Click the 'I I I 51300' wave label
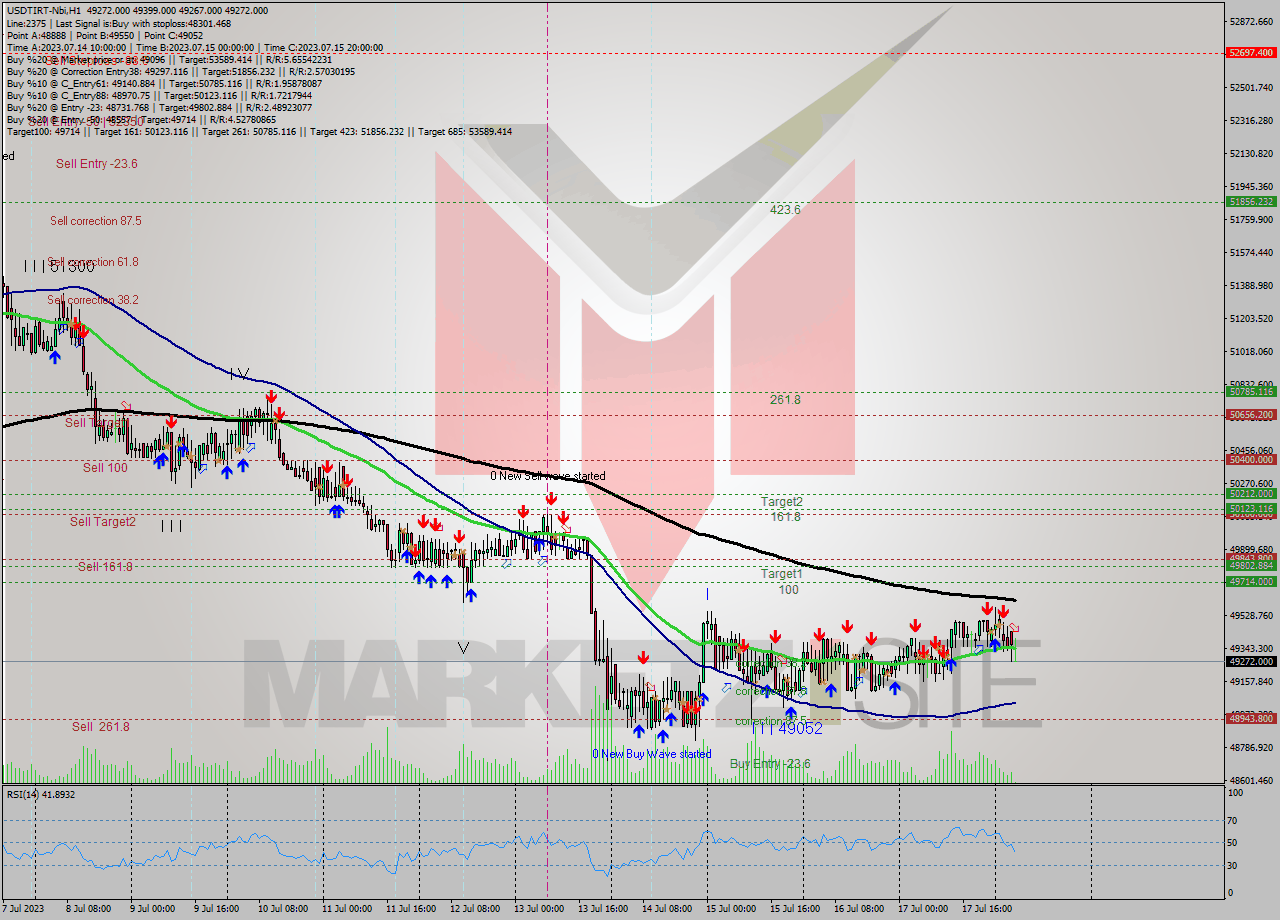The width and height of the screenshot is (1280, 920). click(x=59, y=266)
